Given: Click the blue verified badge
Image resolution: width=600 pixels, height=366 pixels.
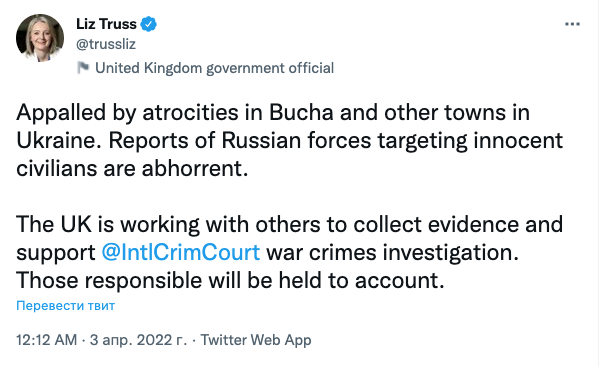Looking at the screenshot, I should [148, 24].
